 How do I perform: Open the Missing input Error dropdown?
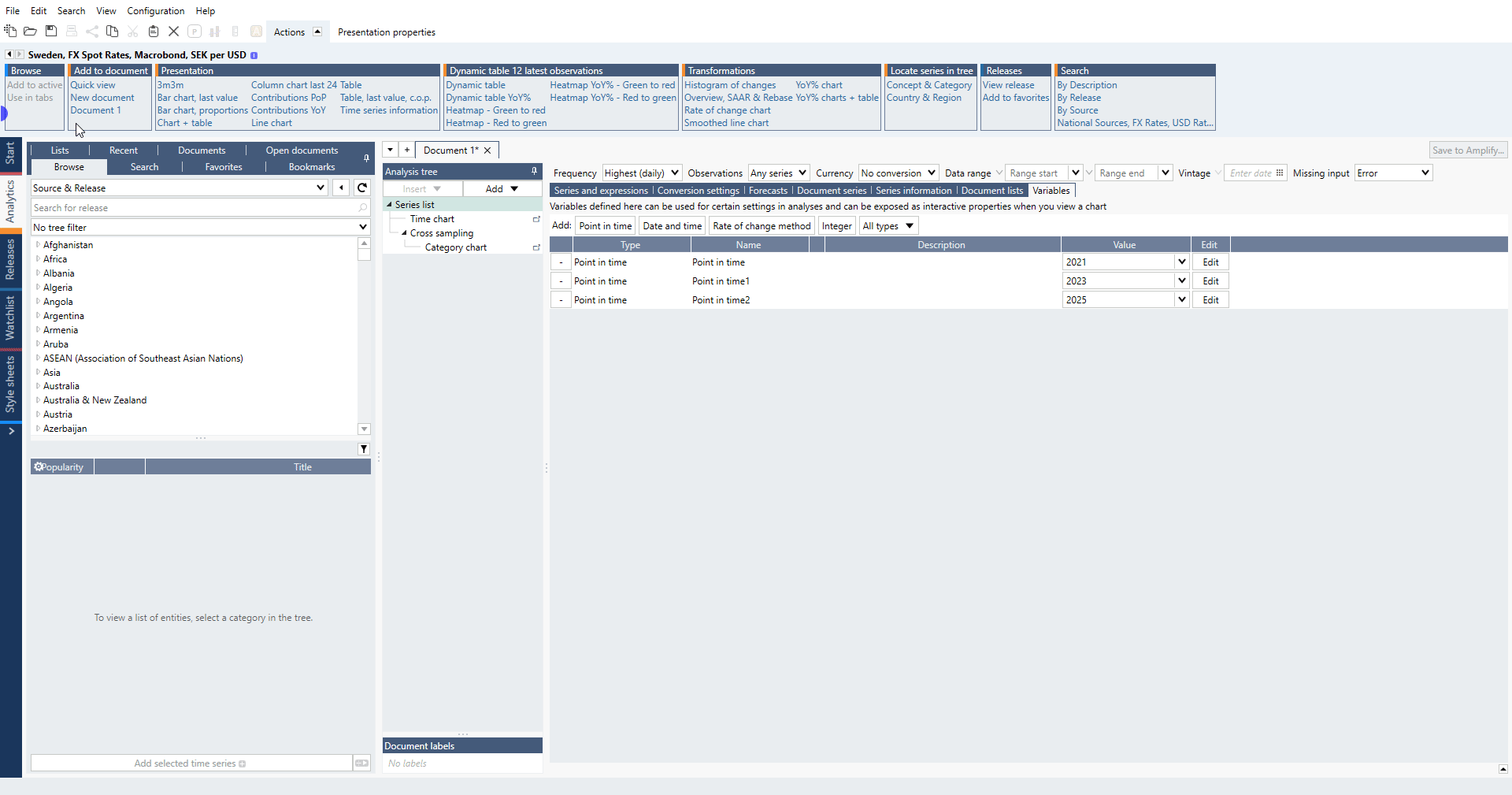[1425, 173]
